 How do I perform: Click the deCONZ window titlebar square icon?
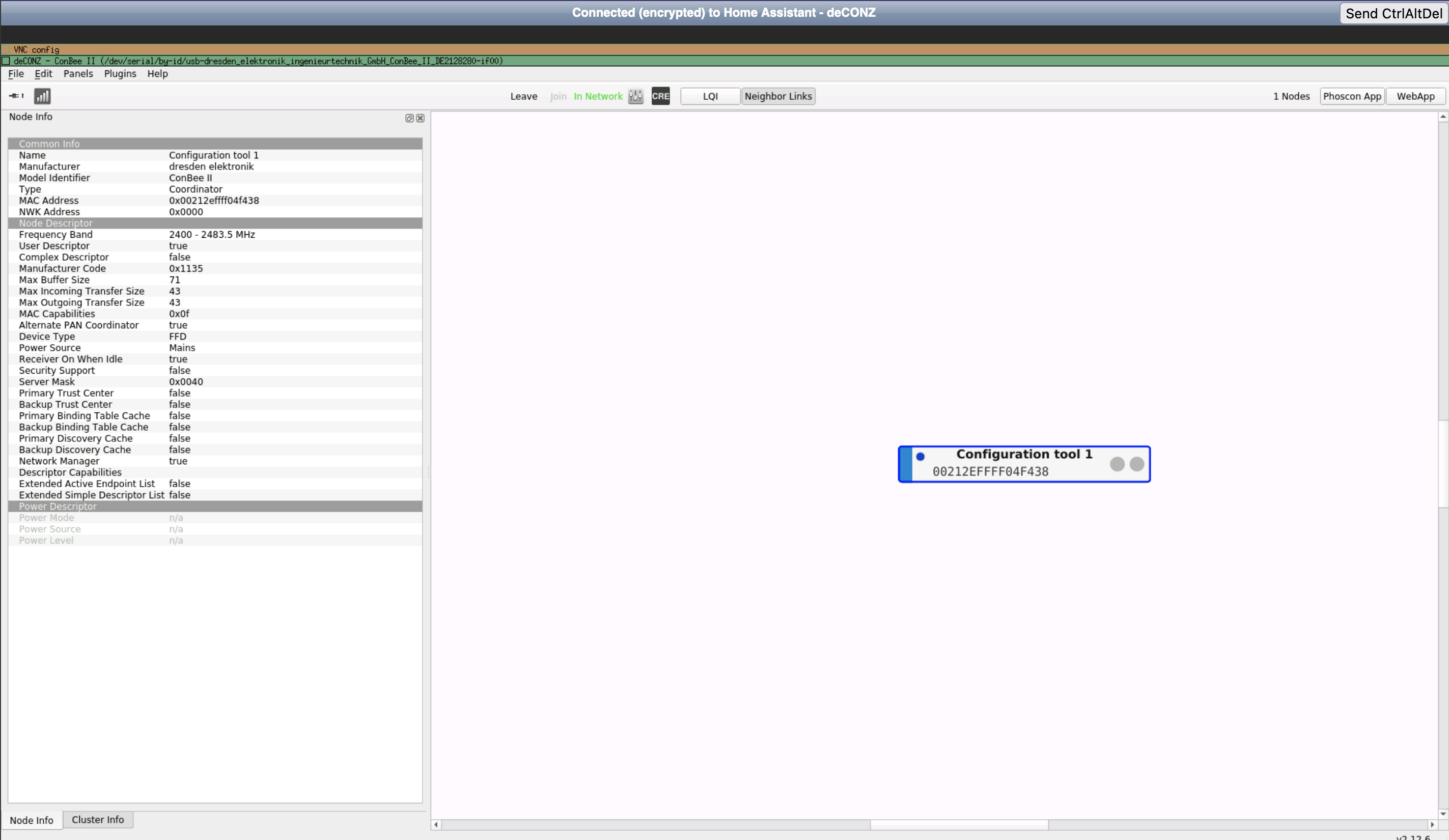pos(6,61)
